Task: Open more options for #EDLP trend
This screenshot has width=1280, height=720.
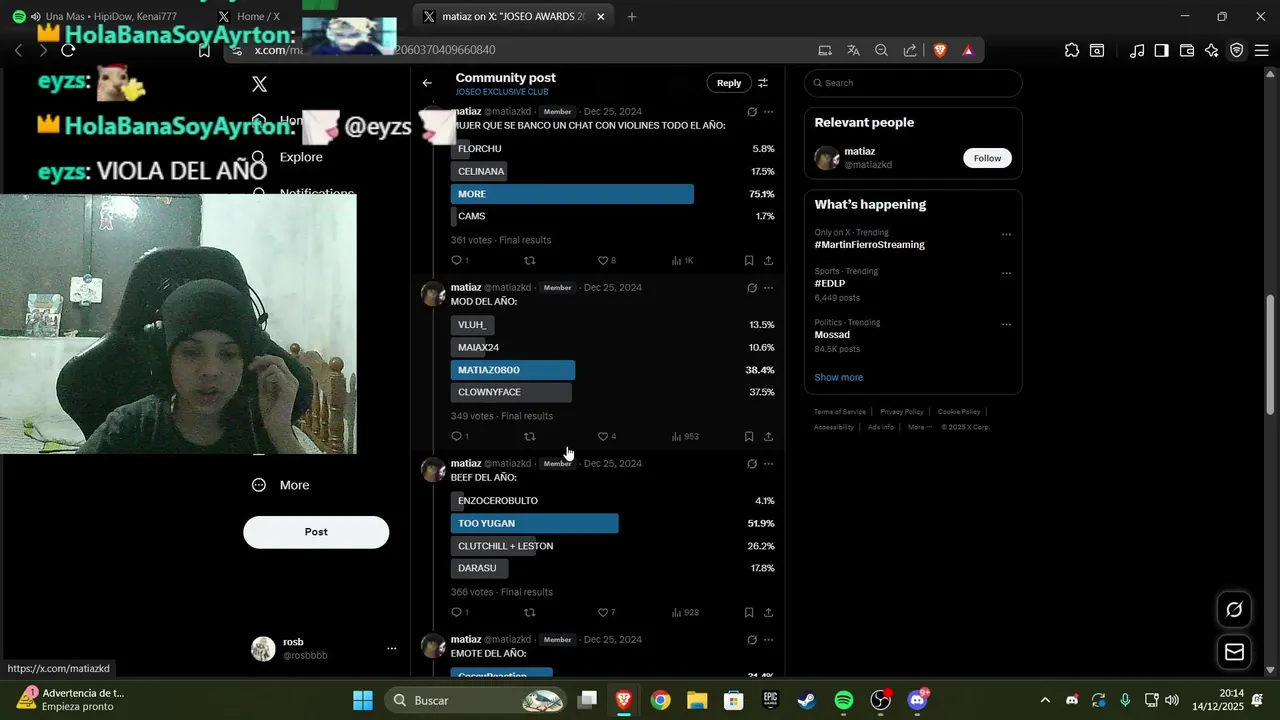Action: click(1006, 273)
